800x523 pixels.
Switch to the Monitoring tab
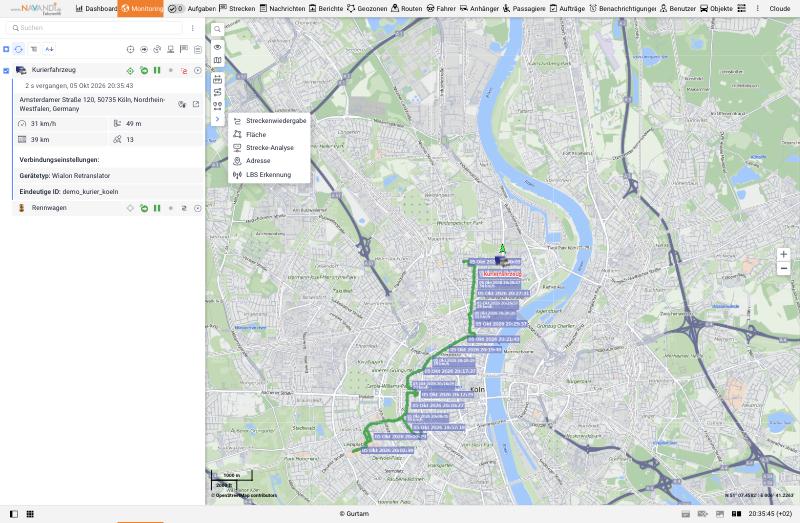coord(140,9)
